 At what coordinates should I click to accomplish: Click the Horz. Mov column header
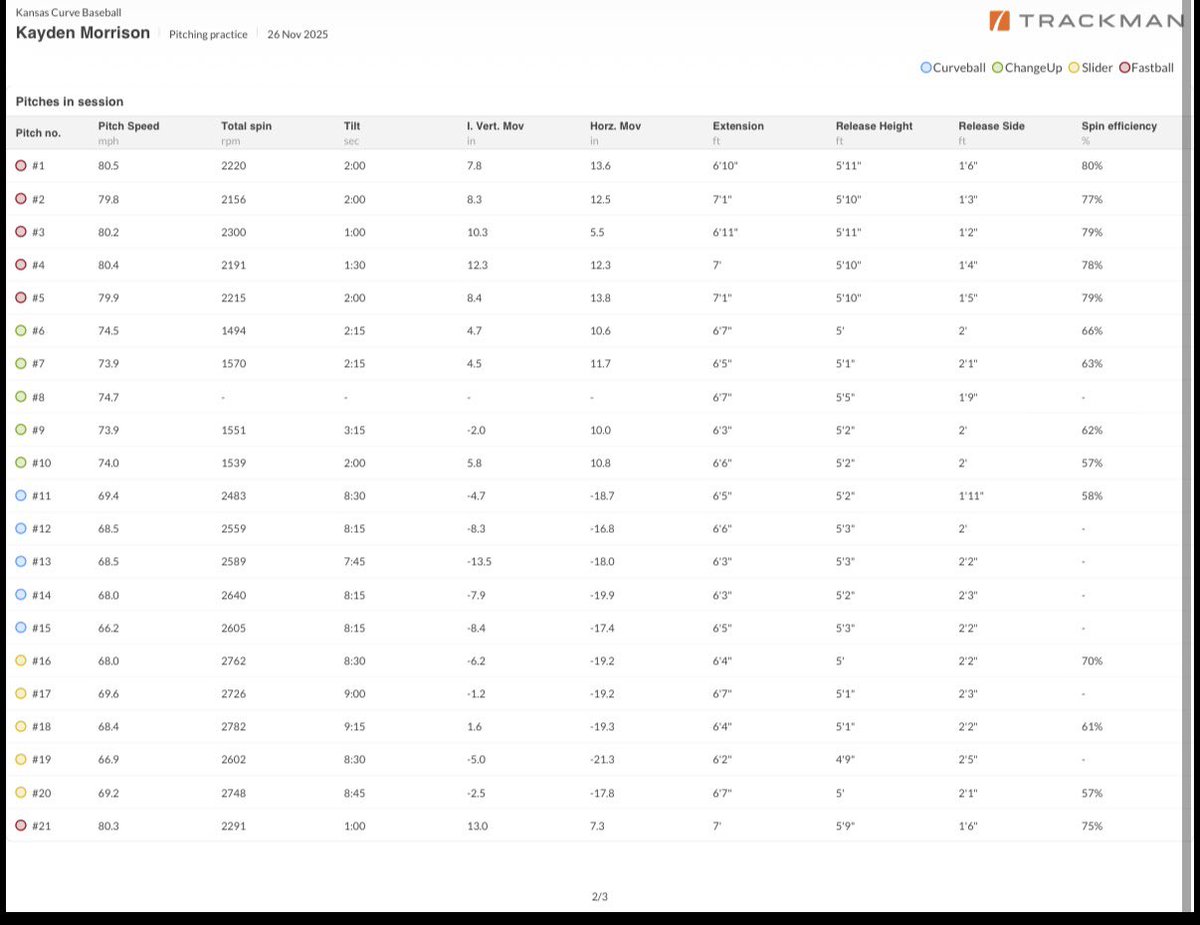click(x=616, y=126)
